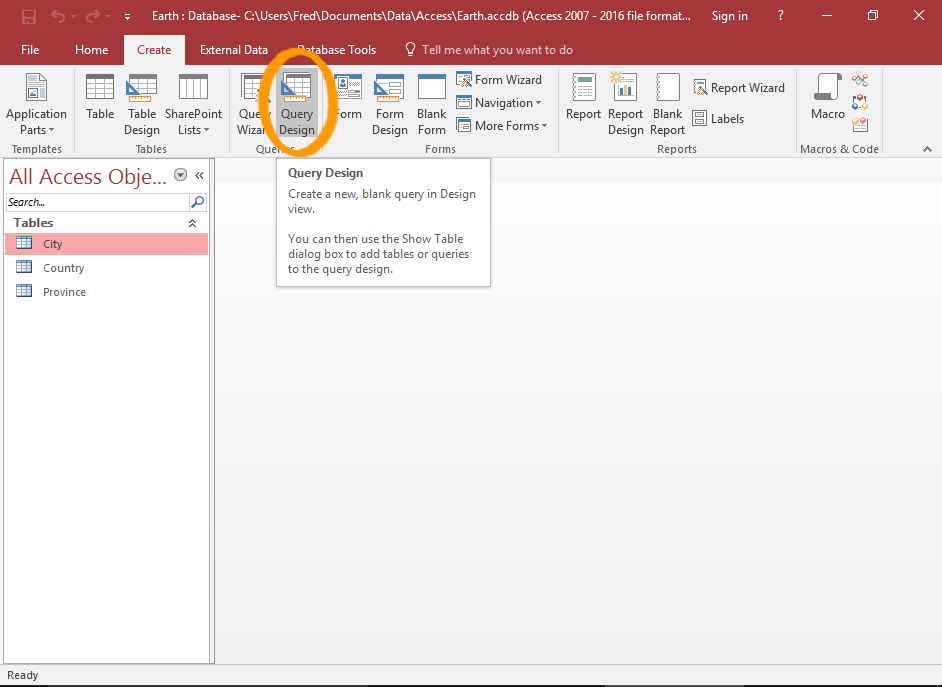942x687 pixels.
Task: Start the Report Wizard
Action: coord(738,88)
